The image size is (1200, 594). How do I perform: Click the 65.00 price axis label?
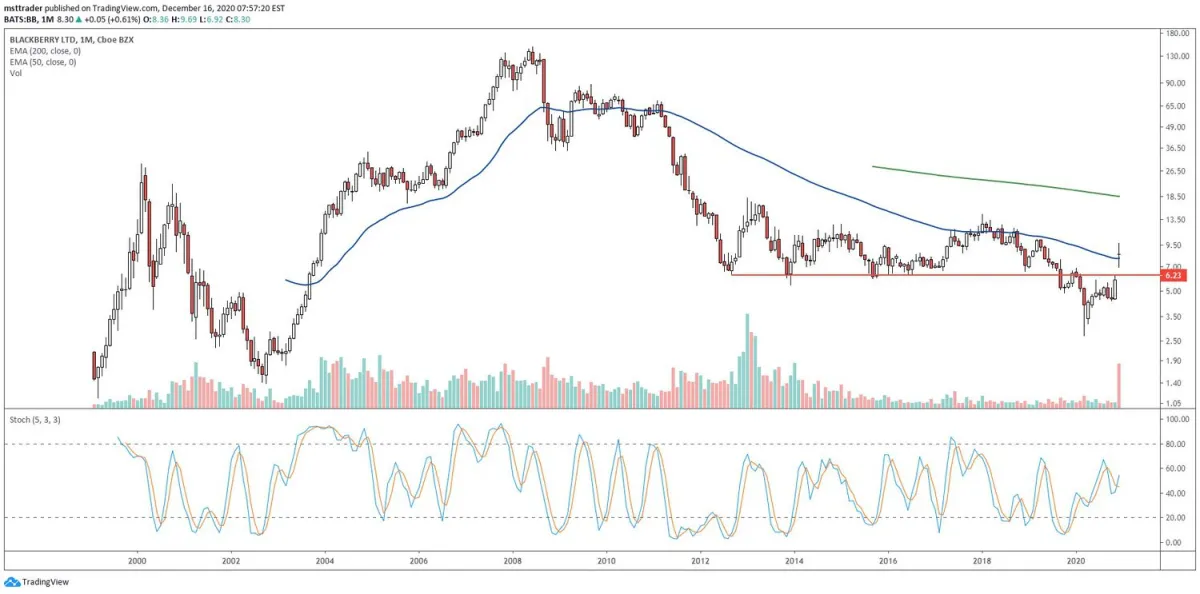pyautogui.click(x=1174, y=105)
